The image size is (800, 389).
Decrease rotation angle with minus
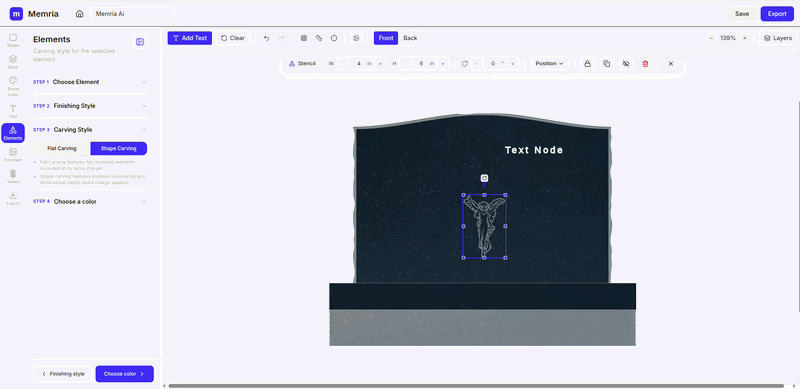tap(477, 63)
